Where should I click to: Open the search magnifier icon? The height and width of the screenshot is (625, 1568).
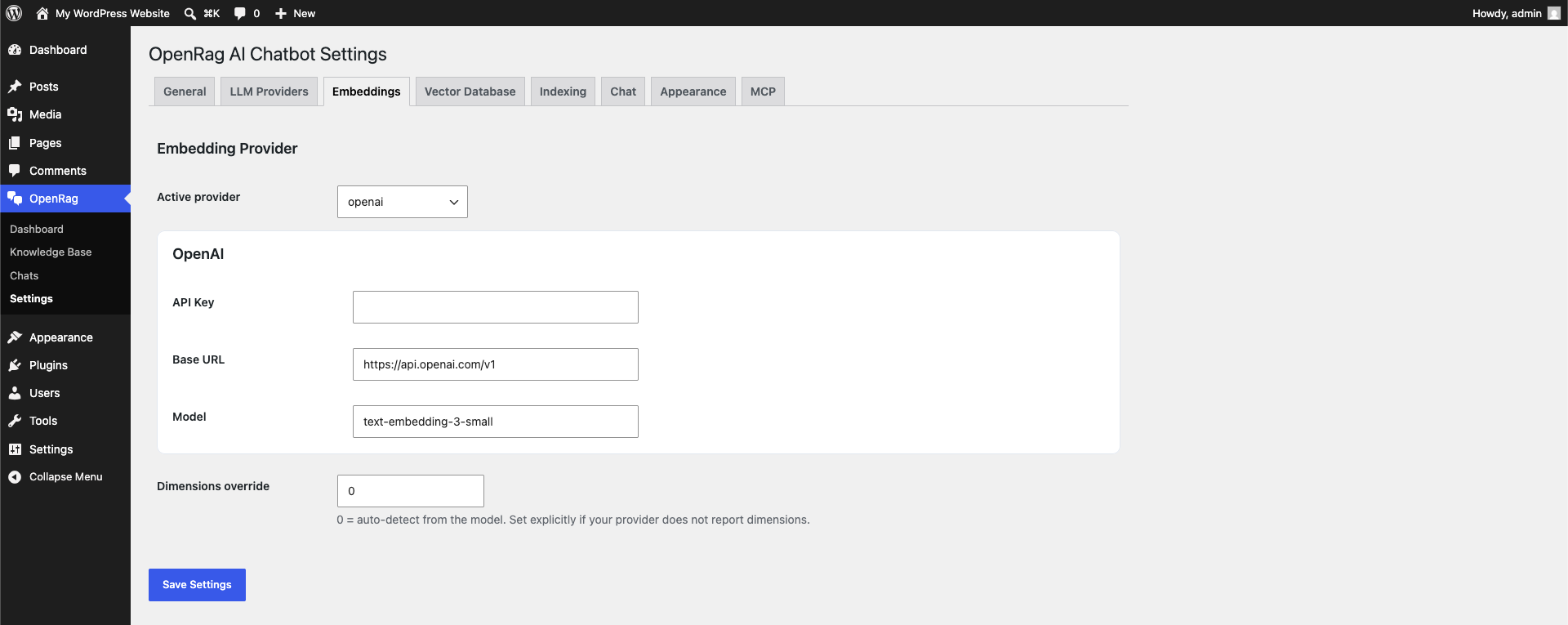(x=190, y=13)
